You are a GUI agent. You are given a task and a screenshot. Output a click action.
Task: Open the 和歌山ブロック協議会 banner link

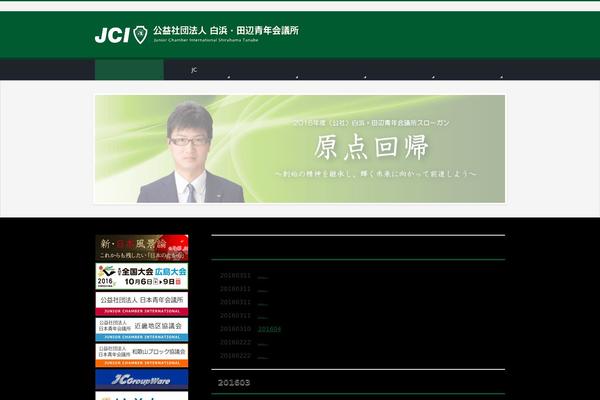pyautogui.click(x=142, y=355)
